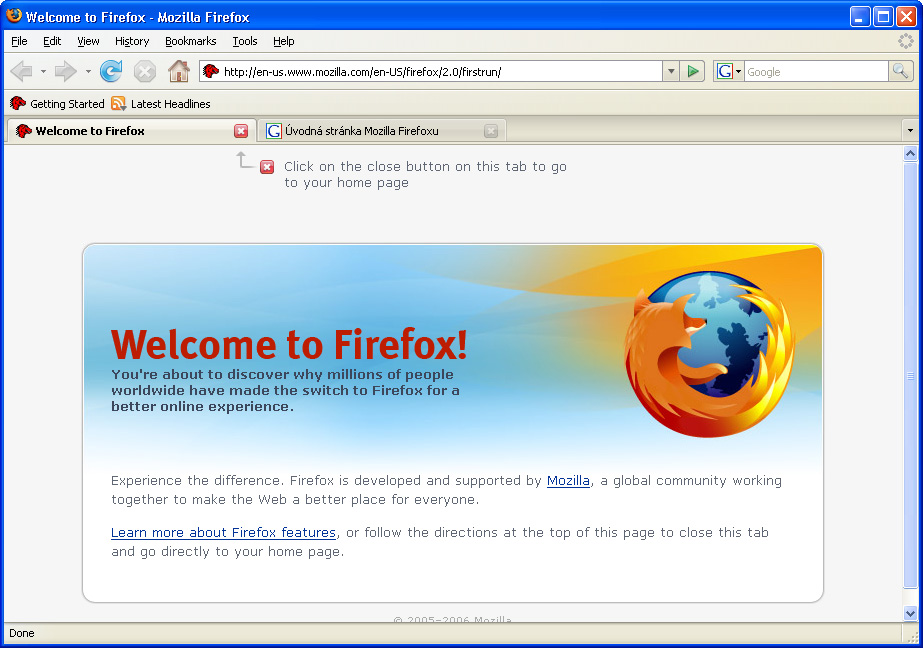Reload the current page
The image size is (923, 648).
pos(111,71)
